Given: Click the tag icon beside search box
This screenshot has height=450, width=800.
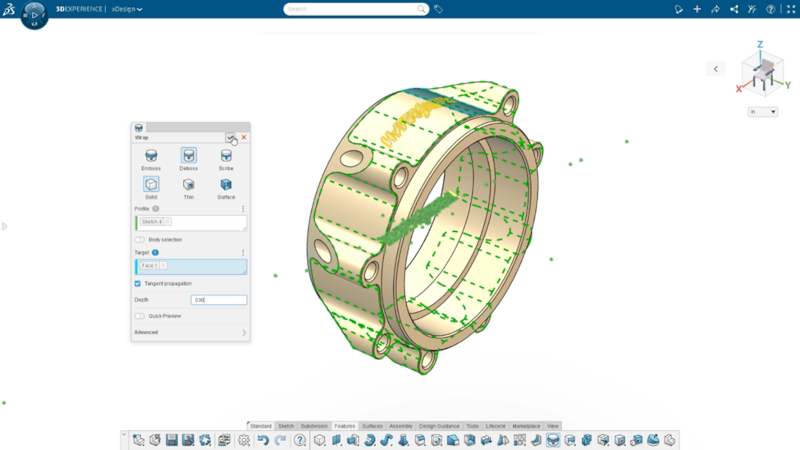Looking at the screenshot, I should pos(439,9).
